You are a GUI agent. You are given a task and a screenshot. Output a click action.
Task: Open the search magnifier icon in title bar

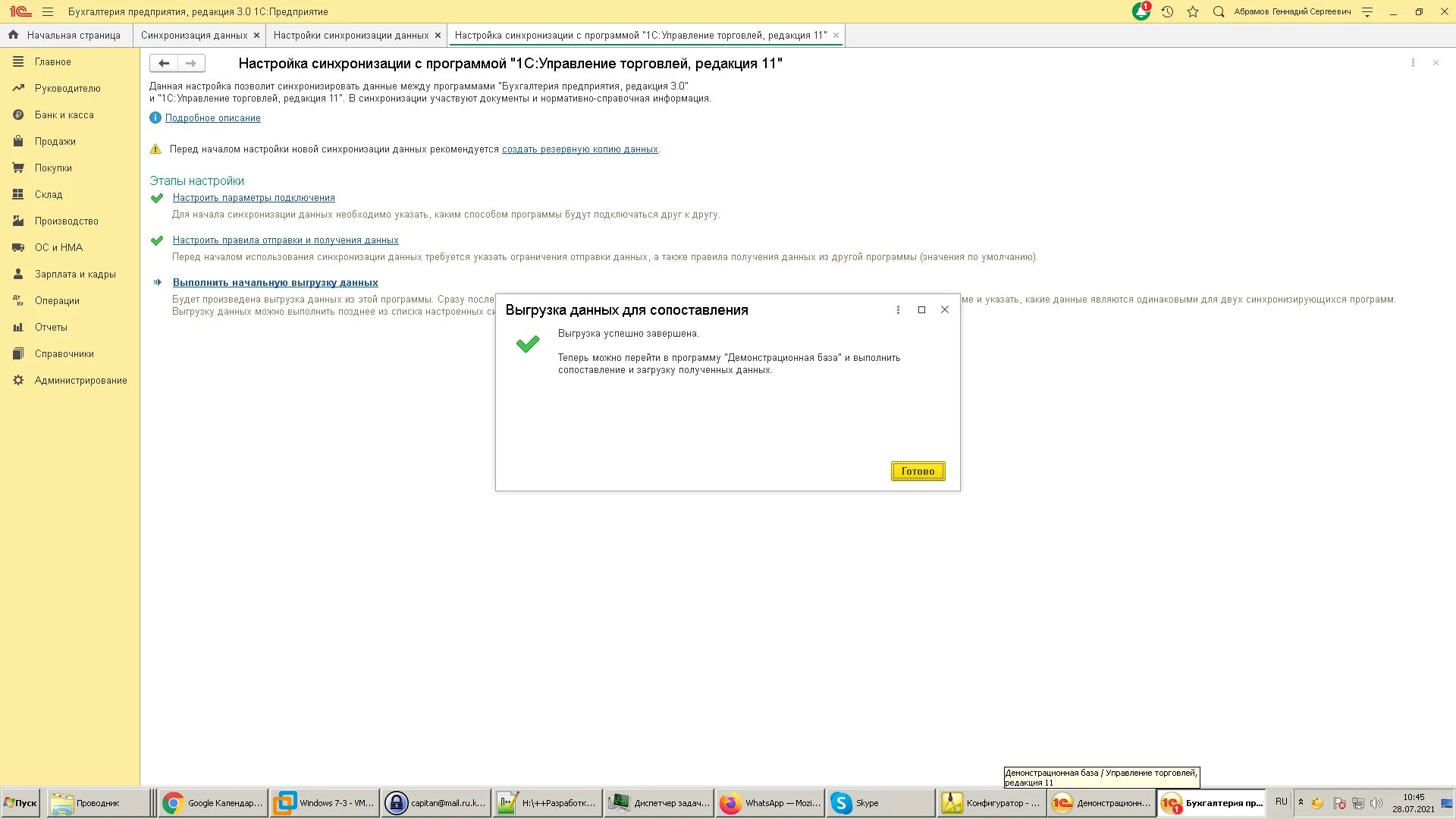(1219, 12)
